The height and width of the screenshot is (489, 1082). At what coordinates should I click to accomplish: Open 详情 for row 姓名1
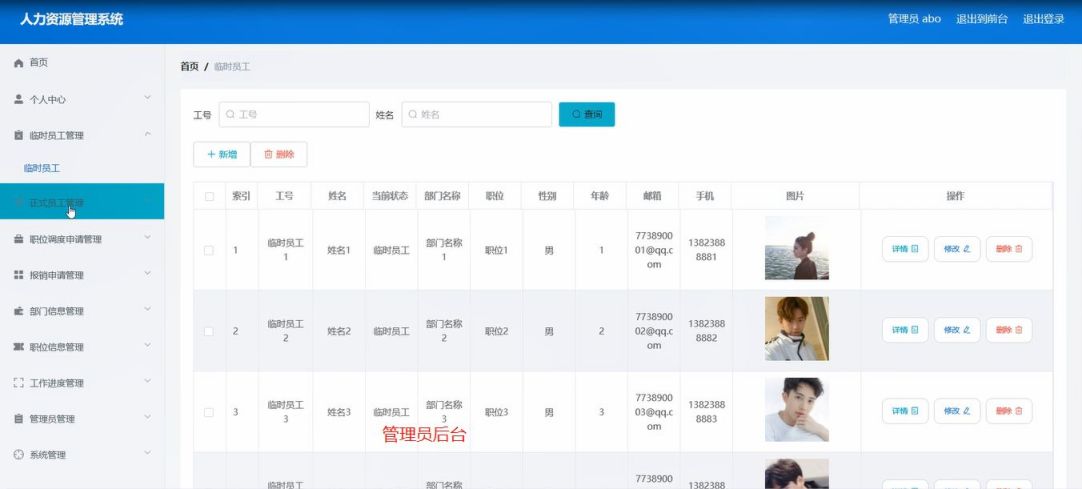coord(905,249)
